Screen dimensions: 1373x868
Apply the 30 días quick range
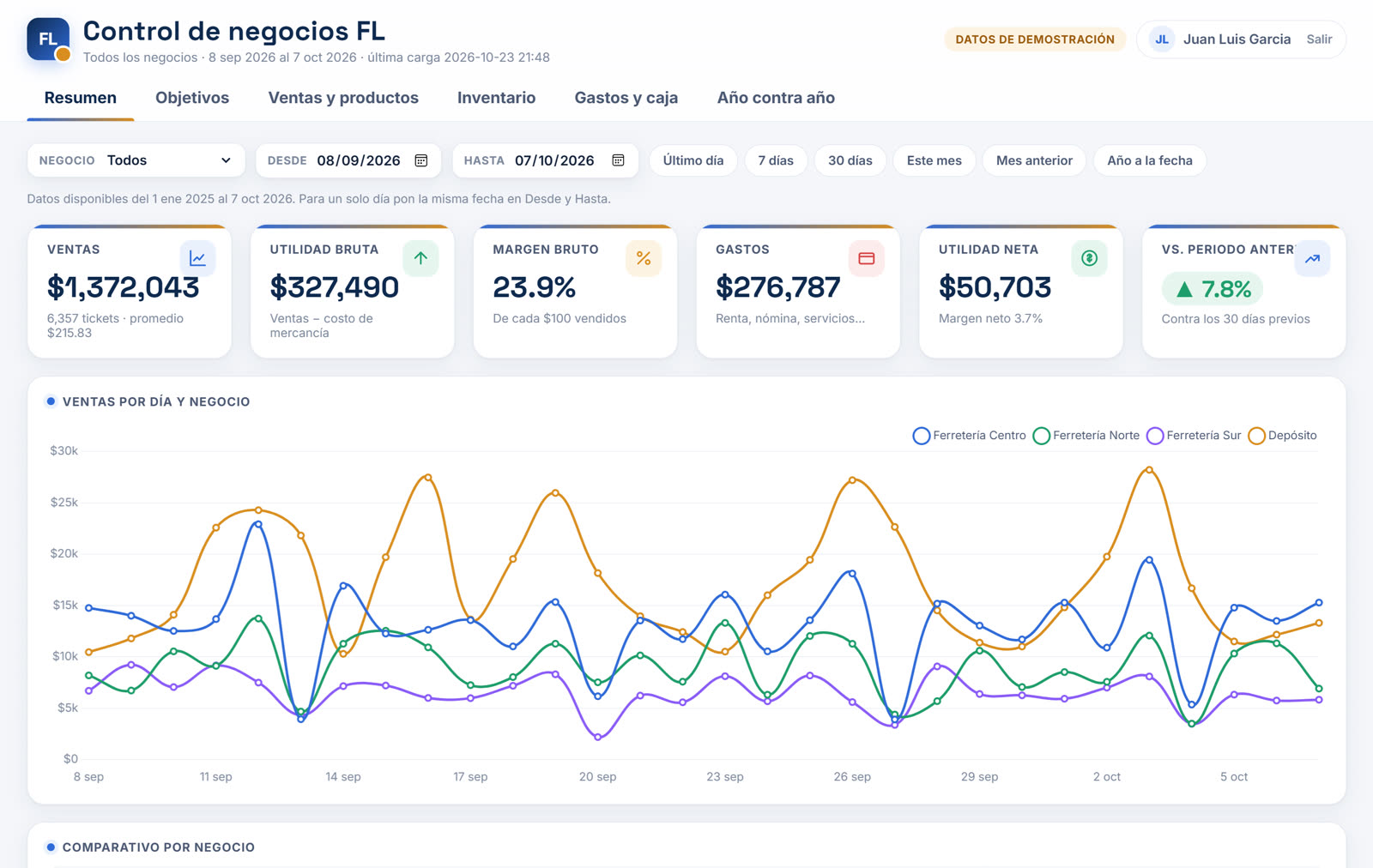pyautogui.click(x=850, y=160)
